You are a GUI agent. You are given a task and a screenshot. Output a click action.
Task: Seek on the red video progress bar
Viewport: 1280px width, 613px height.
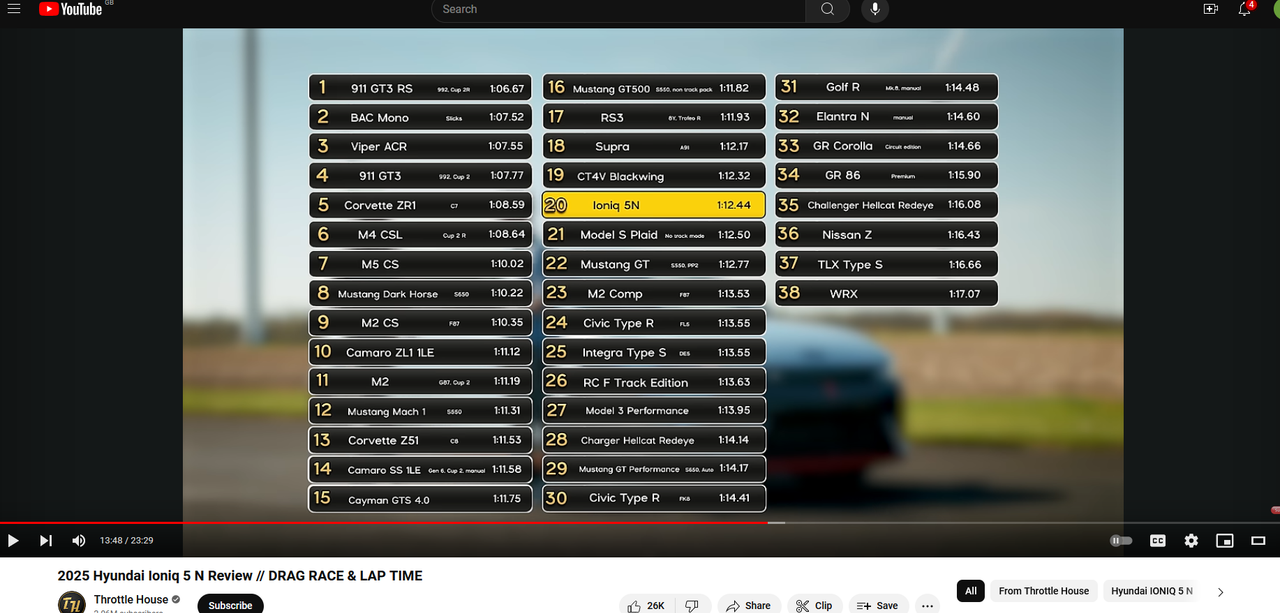coord(384,522)
